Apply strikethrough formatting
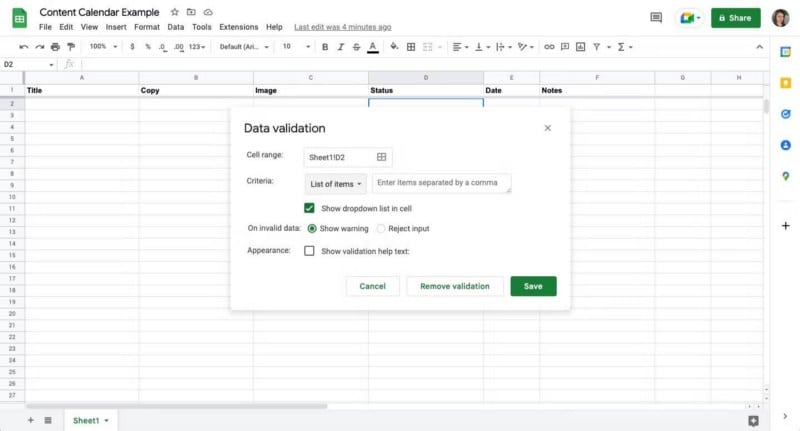This screenshot has width=800, height=431. tap(356, 47)
